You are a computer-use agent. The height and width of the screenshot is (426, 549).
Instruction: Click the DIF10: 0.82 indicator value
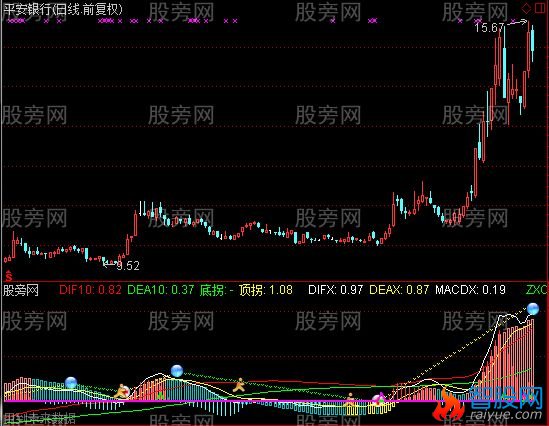(x=90, y=290)
